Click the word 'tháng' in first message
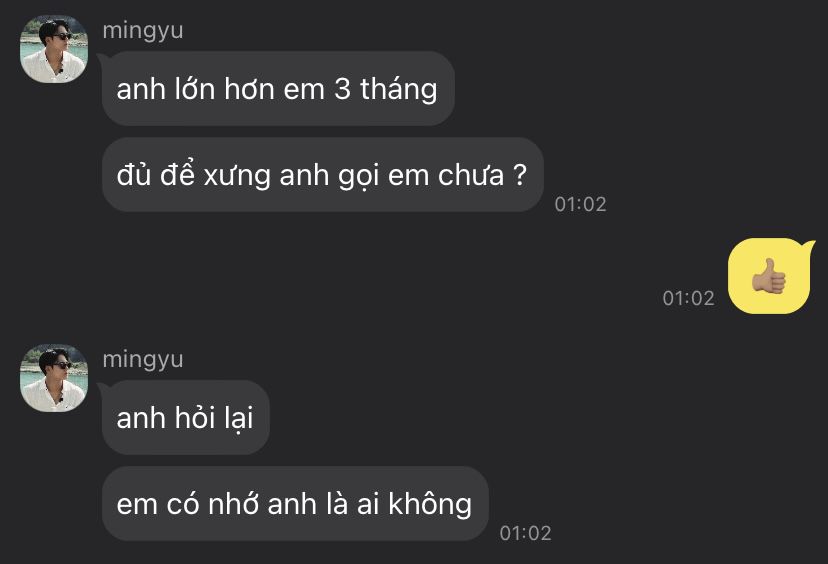 pyautogui.click(x=399, y=89)
